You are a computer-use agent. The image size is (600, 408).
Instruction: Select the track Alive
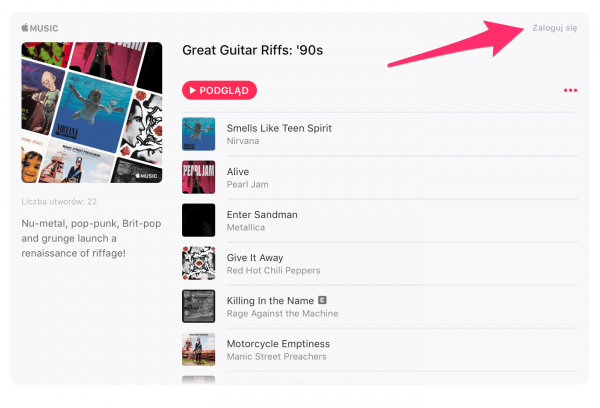[x=238, y=171]
